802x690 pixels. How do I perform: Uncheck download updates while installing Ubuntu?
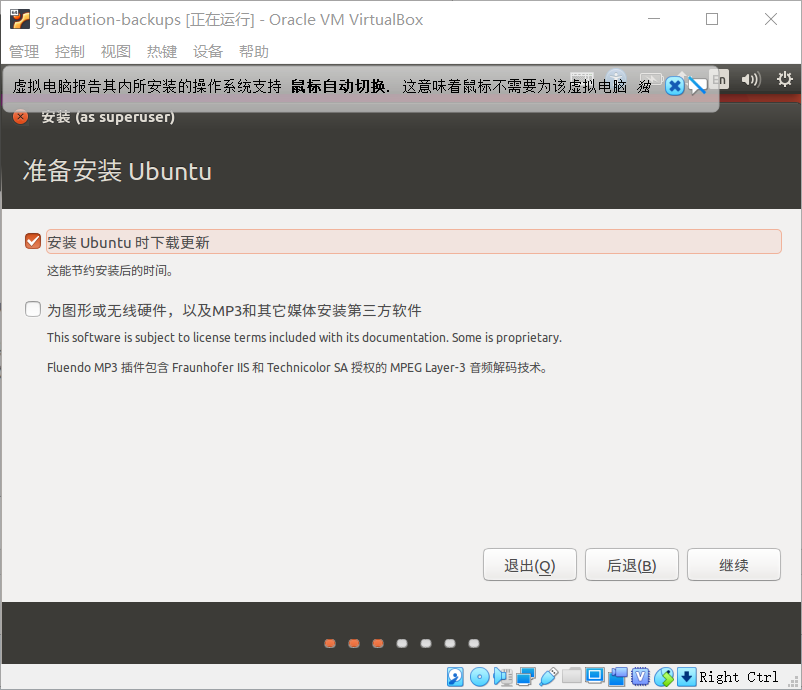point(33,241)
